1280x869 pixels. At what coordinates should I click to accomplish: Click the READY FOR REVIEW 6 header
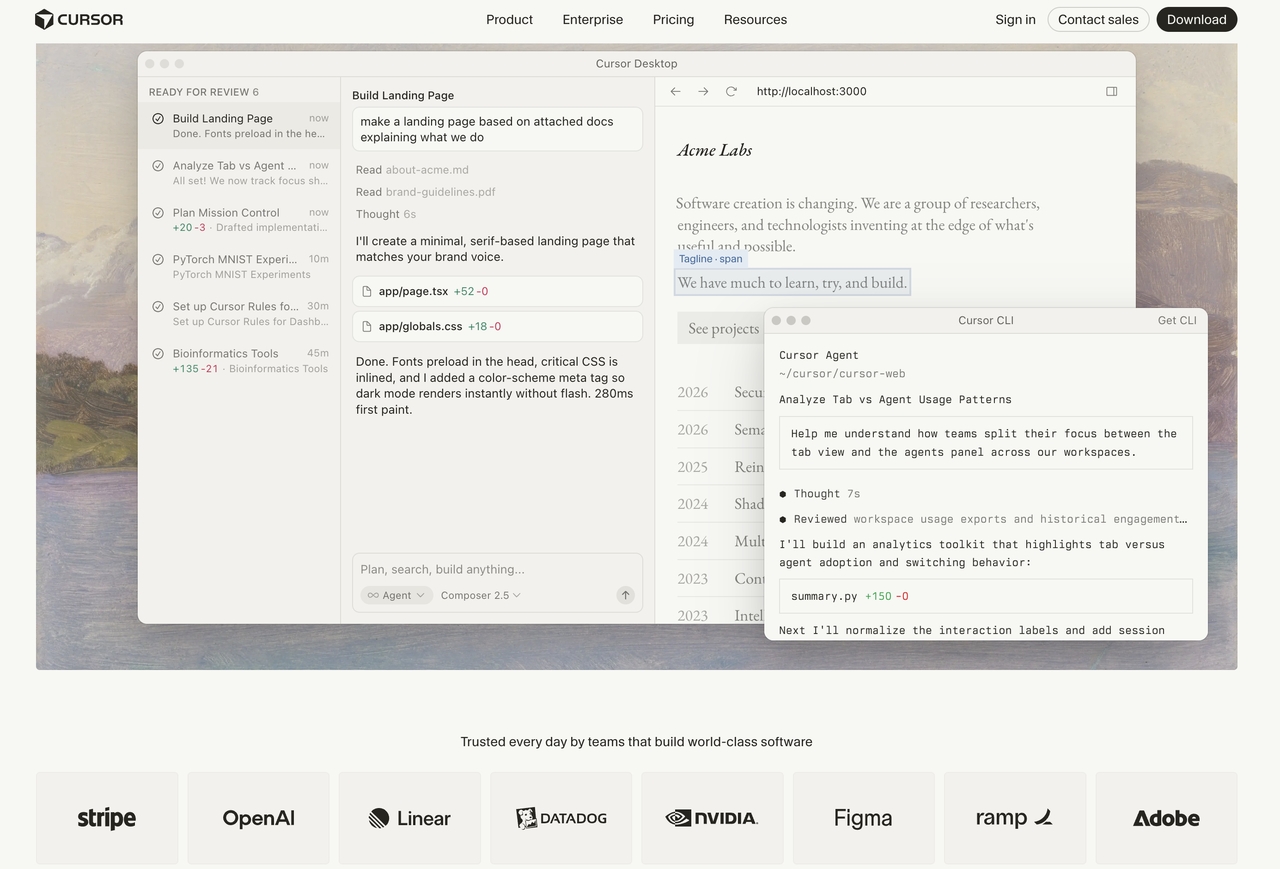click(x=204, y=92)
